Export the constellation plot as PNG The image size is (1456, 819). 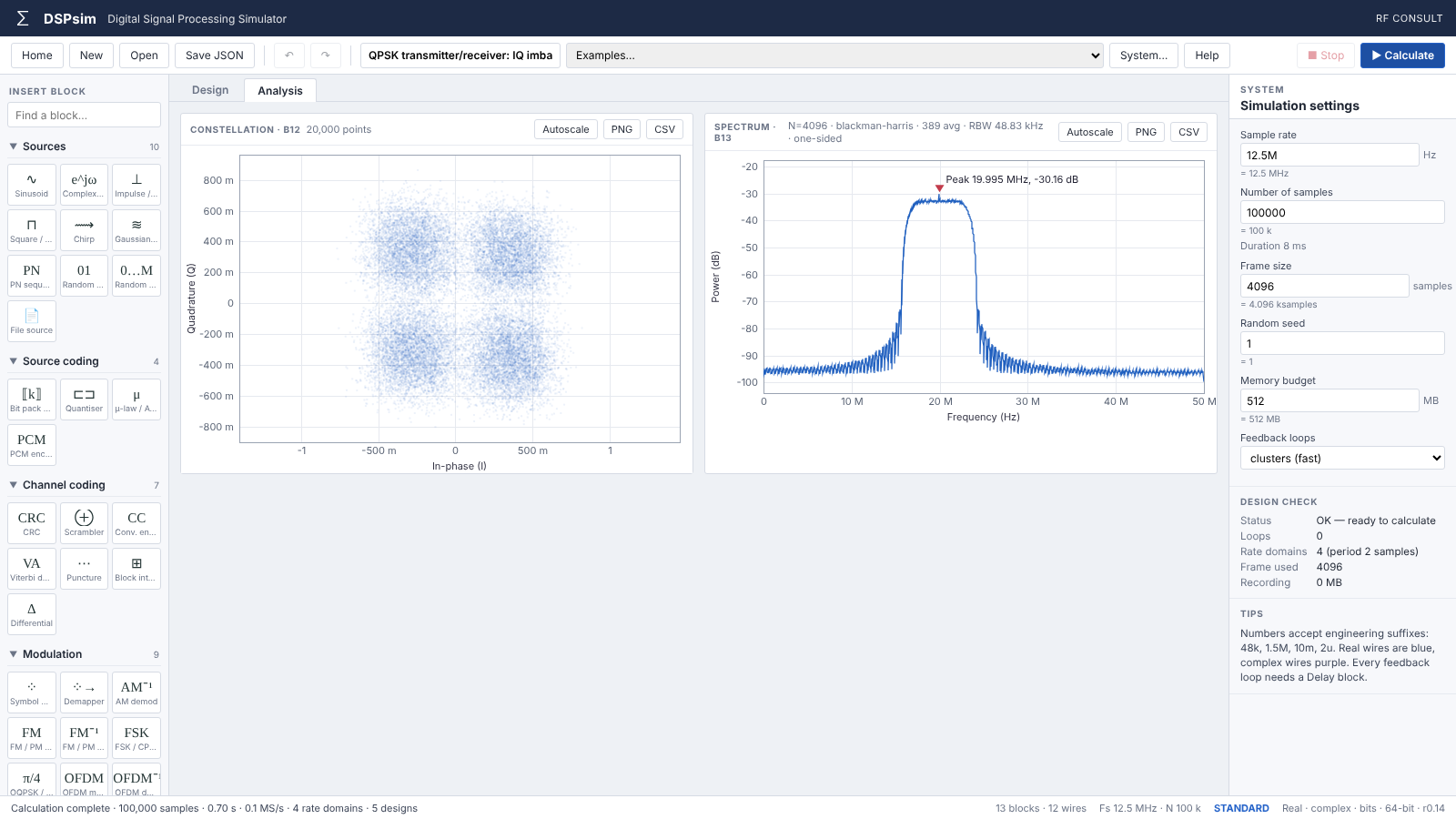click(x=622, y=129)
